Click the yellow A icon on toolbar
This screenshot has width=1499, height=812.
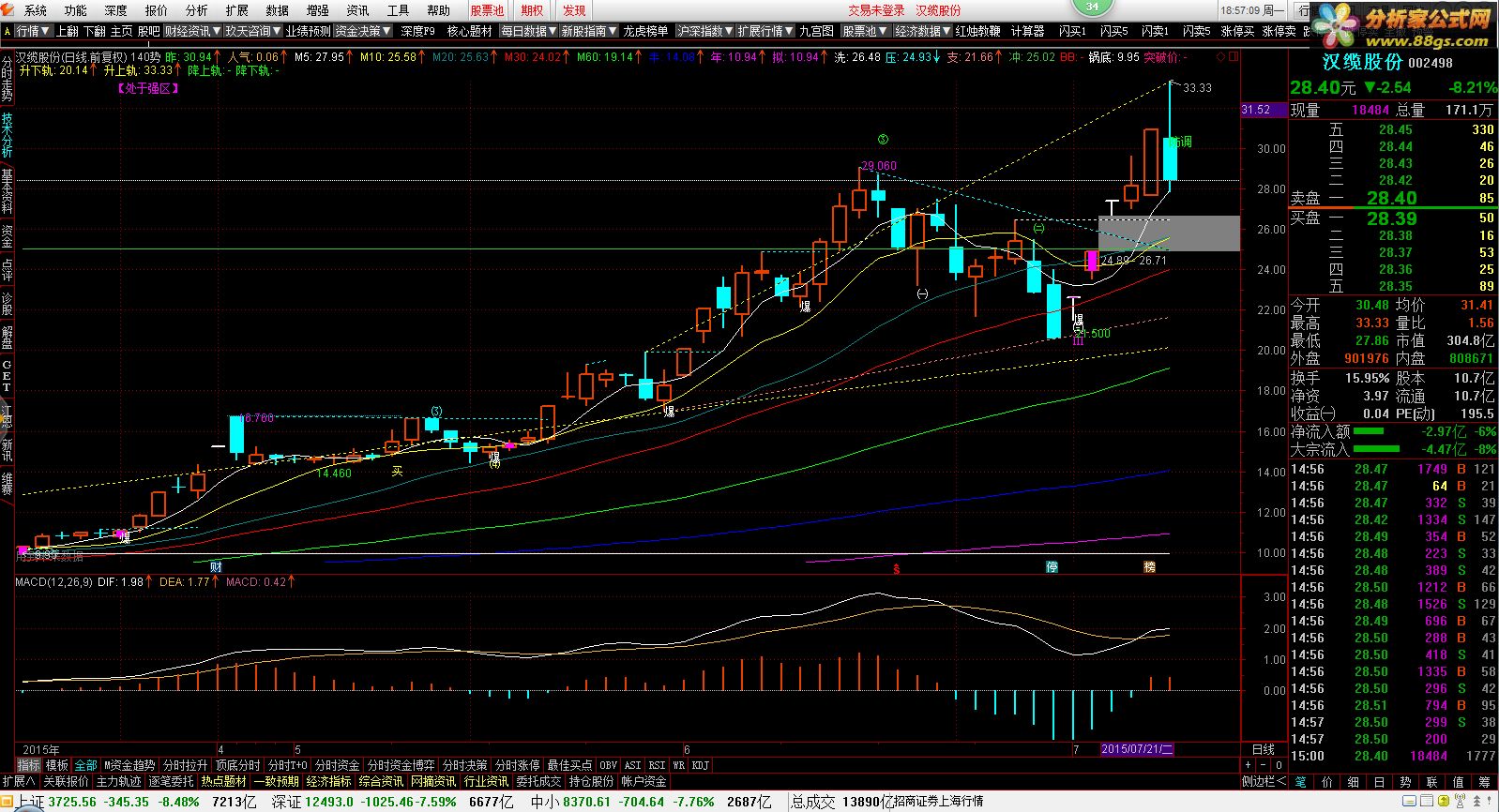click(x=8, y=31)
